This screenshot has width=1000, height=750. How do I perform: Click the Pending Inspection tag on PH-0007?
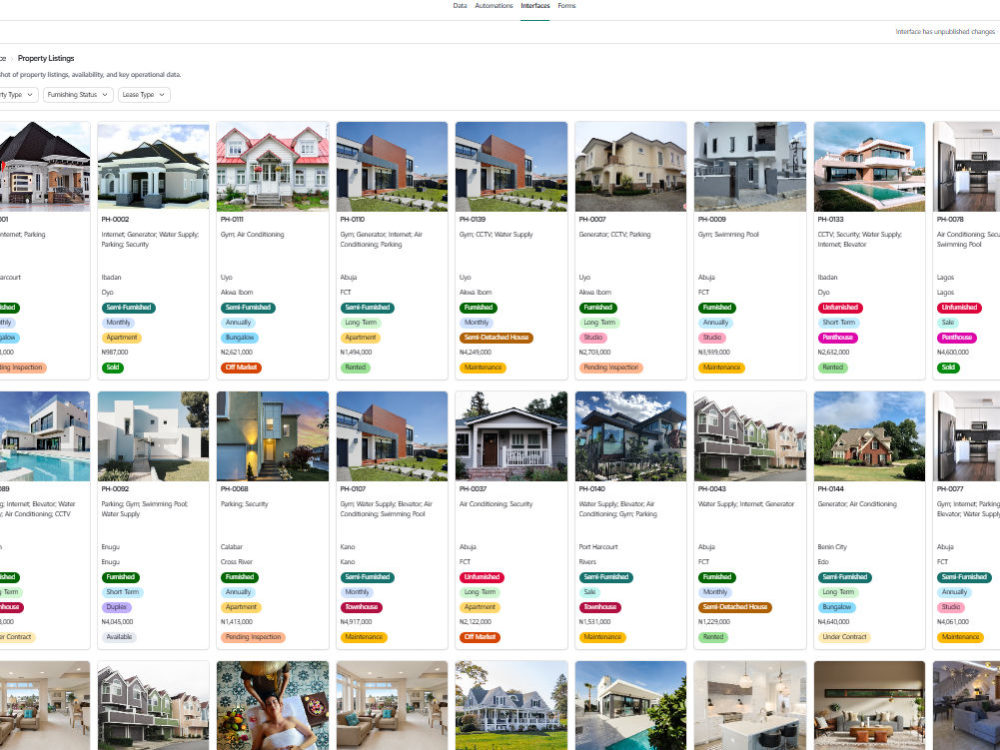[611, 368]
